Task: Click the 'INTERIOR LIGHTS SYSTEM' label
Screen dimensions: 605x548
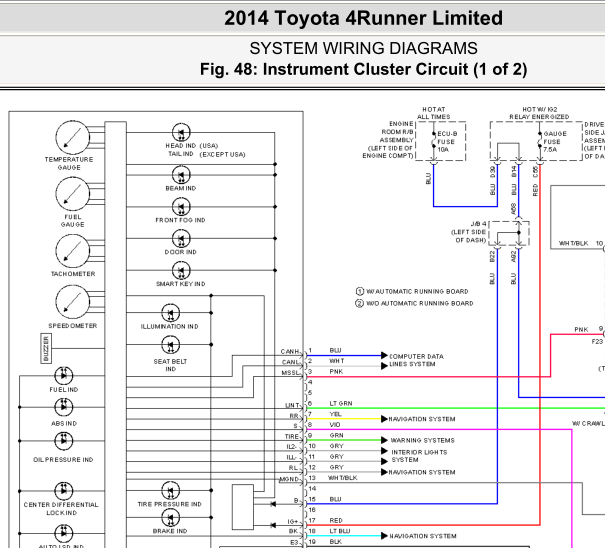Action: (419, 456)
